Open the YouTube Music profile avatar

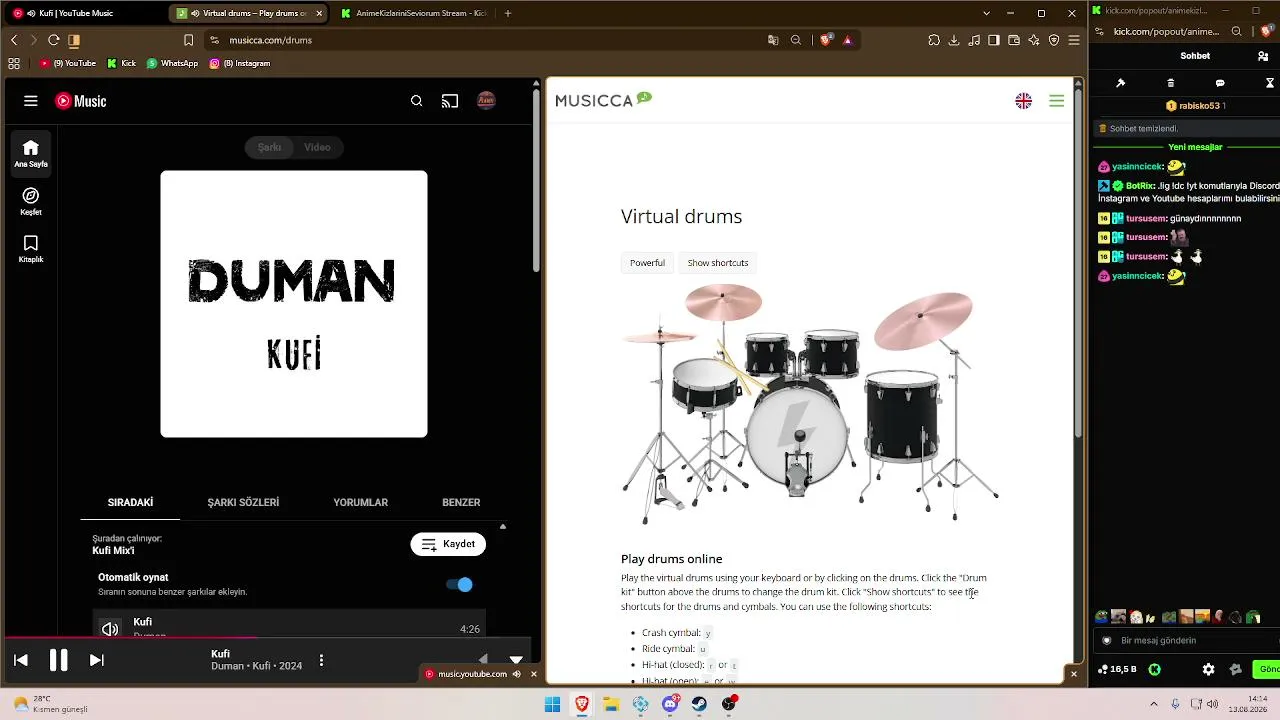click(486, 100)
